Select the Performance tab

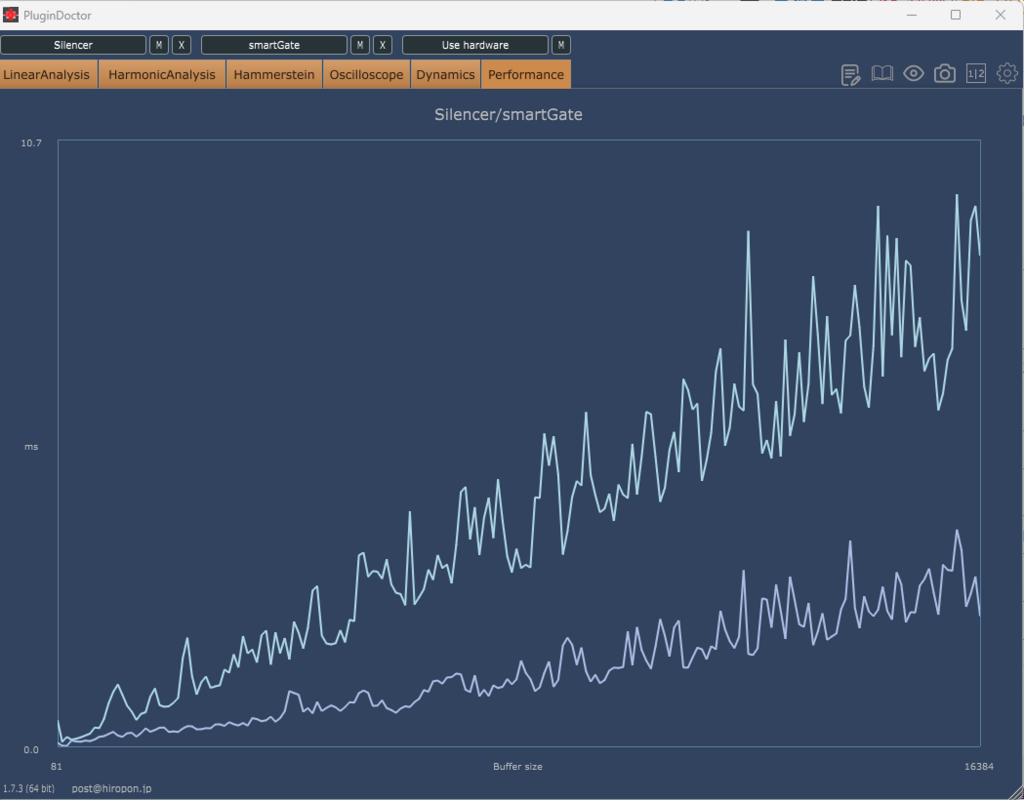coord(526,74)
